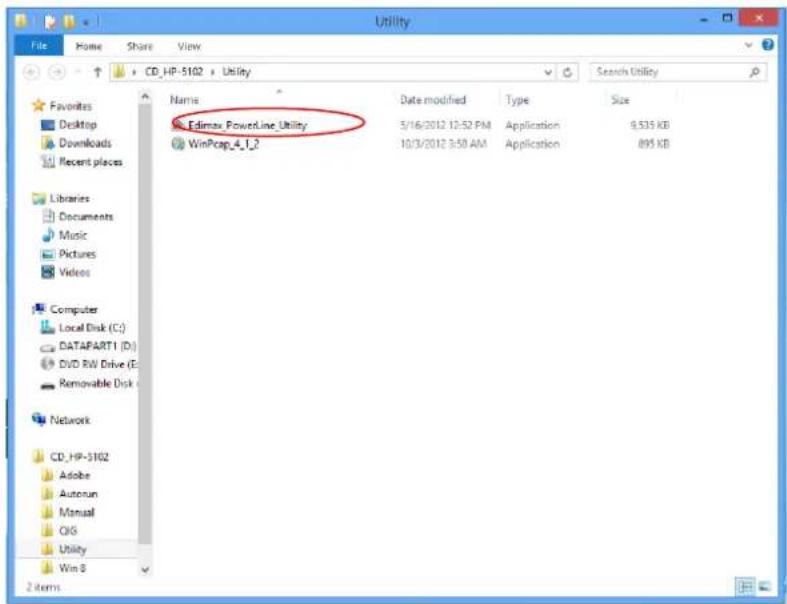
Task: Sort files by Date modified column
Action: click(433, 100)
